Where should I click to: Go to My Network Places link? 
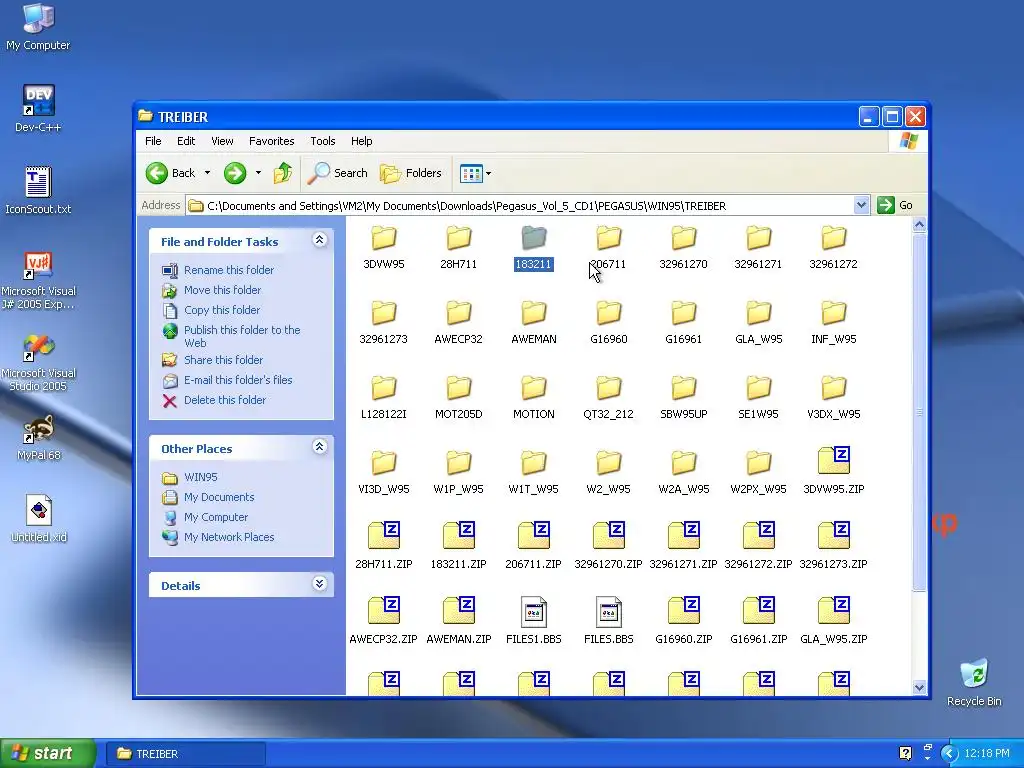point(229,537)
